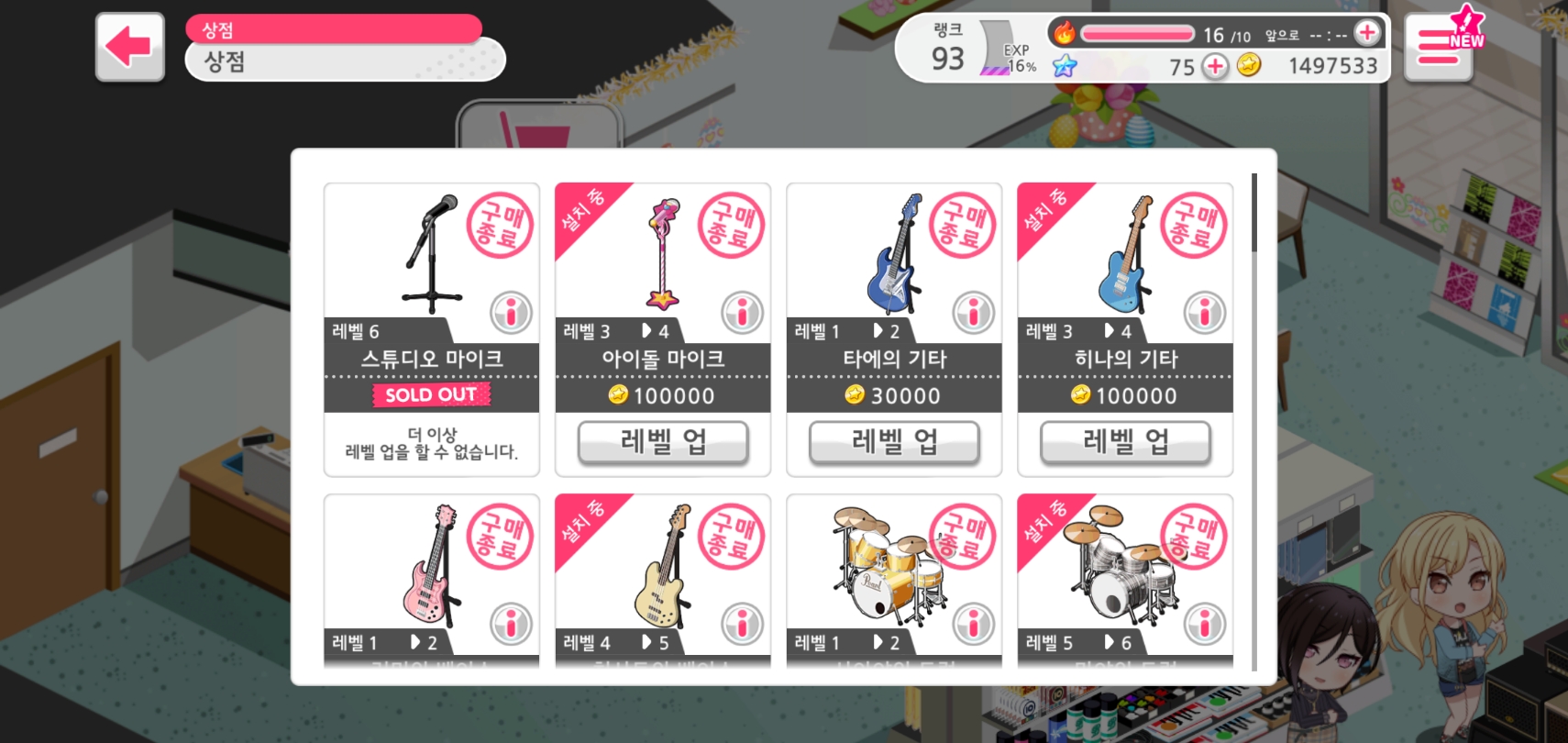View info for the pink bass guitar
This screenshot has height=743, width=1568.
coord(511,624)
